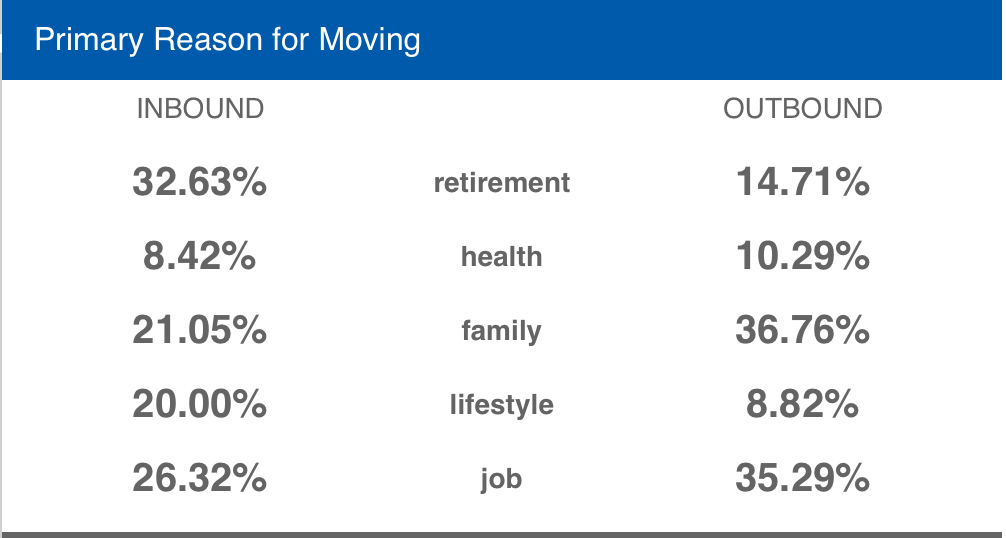Screen dimensions: 1006x538
Task: Select inbound health value 8.42%
Action: point(200,257)
